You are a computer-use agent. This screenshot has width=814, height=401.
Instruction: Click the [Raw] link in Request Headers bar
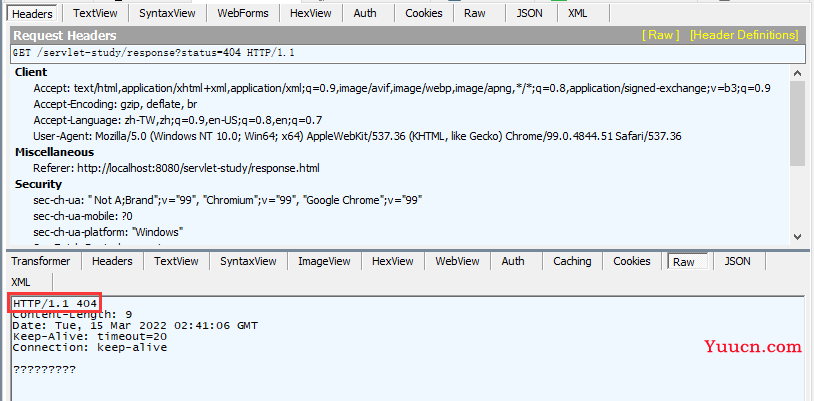tap(660, 35)
